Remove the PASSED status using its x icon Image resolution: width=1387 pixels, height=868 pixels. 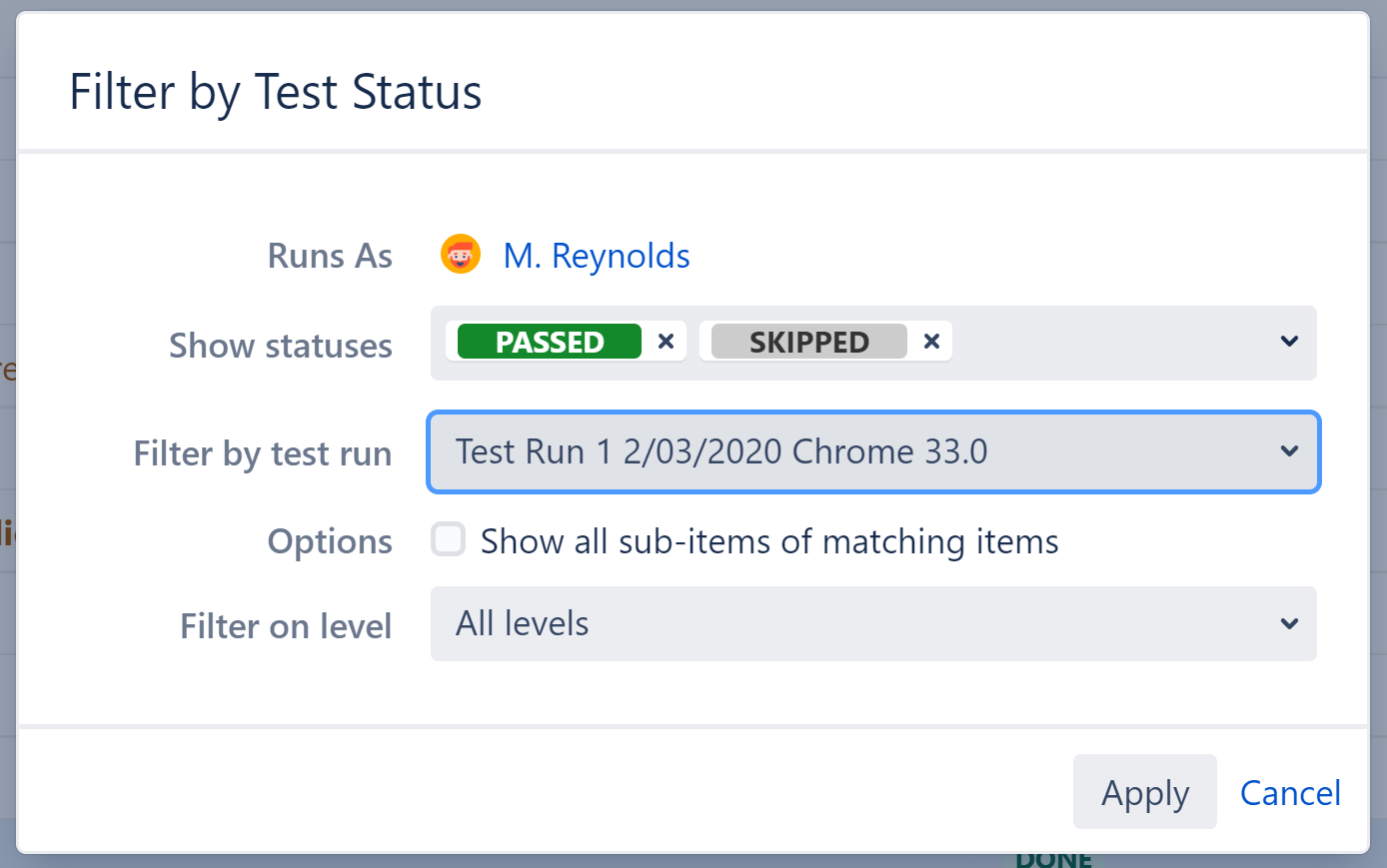point(665,342)
